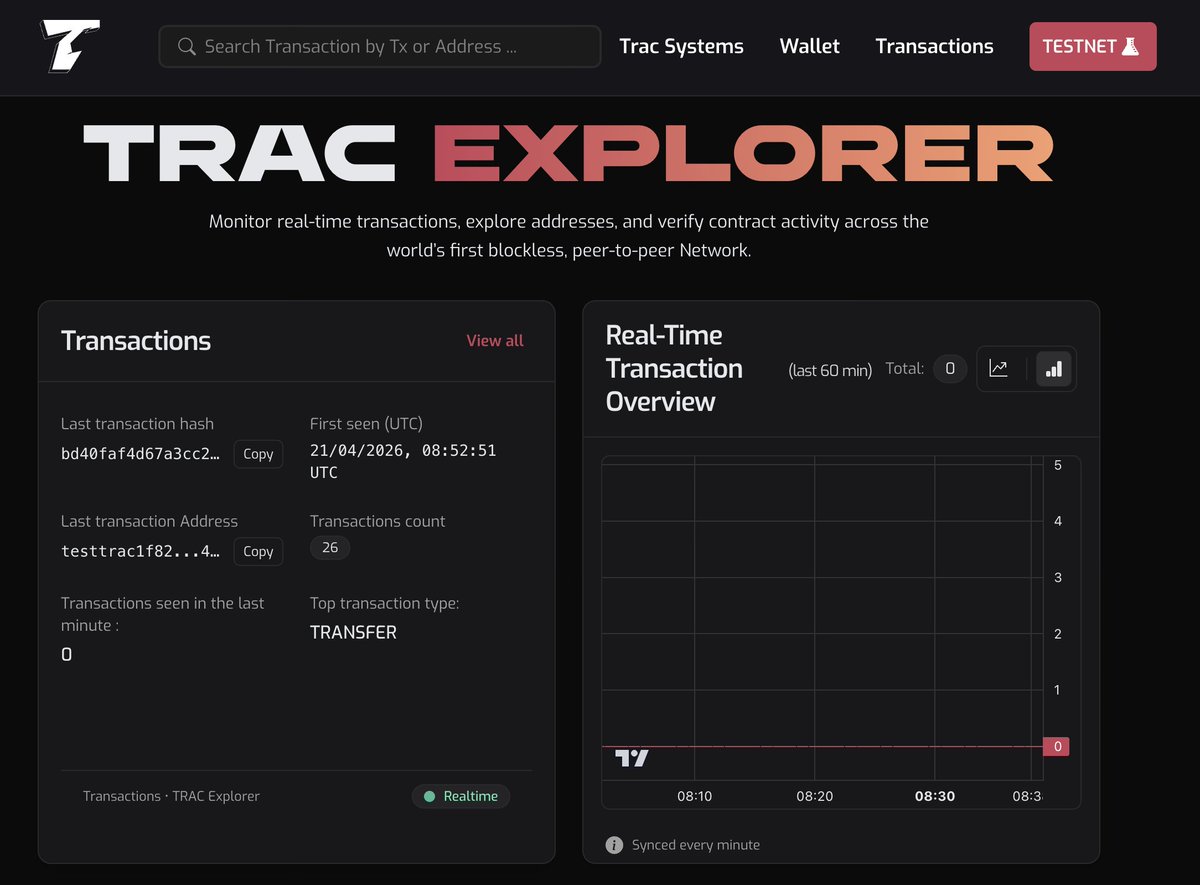This screenshot has height=885, width=1200.
Task: Click the Synced every minute text
Action: (696, 845)
